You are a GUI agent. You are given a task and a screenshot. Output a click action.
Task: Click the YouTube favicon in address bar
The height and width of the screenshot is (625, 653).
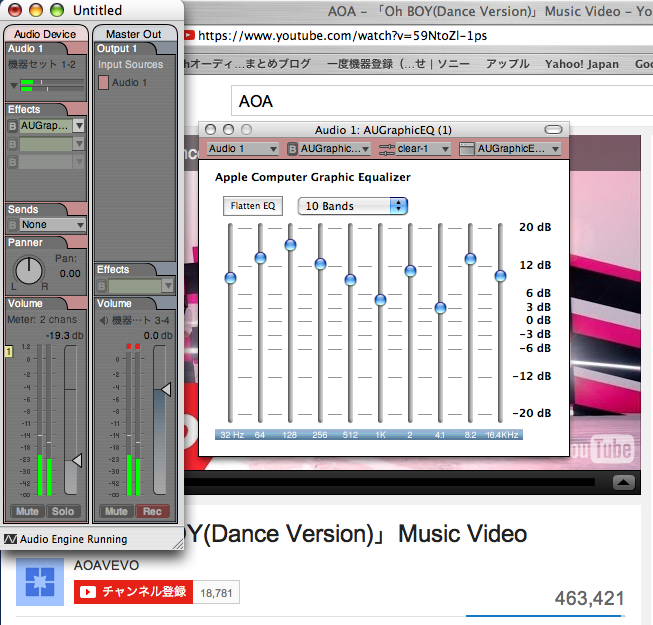click(x=189, y=36)
